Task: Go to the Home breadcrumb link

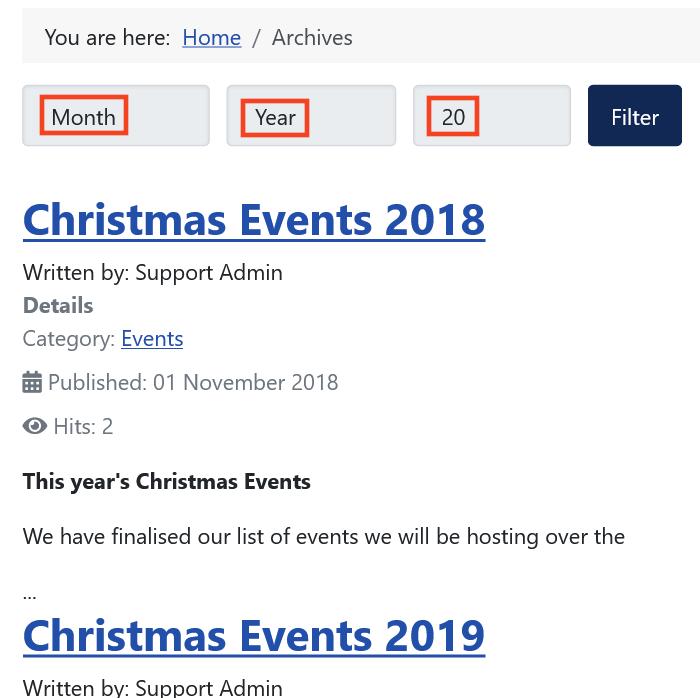Action: pyautogui.click(x=212, y=37)
